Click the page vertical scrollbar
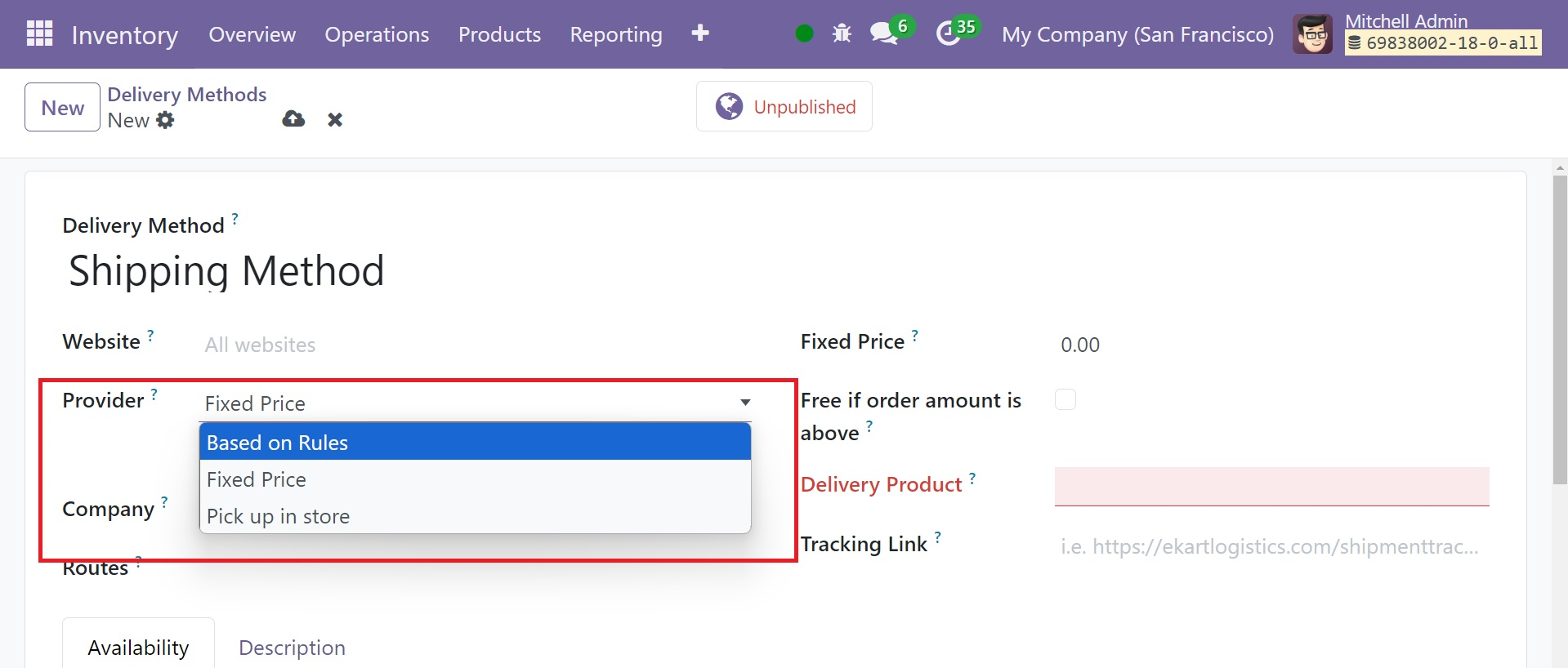1568x668 pixels. [x=1560, y=330]
